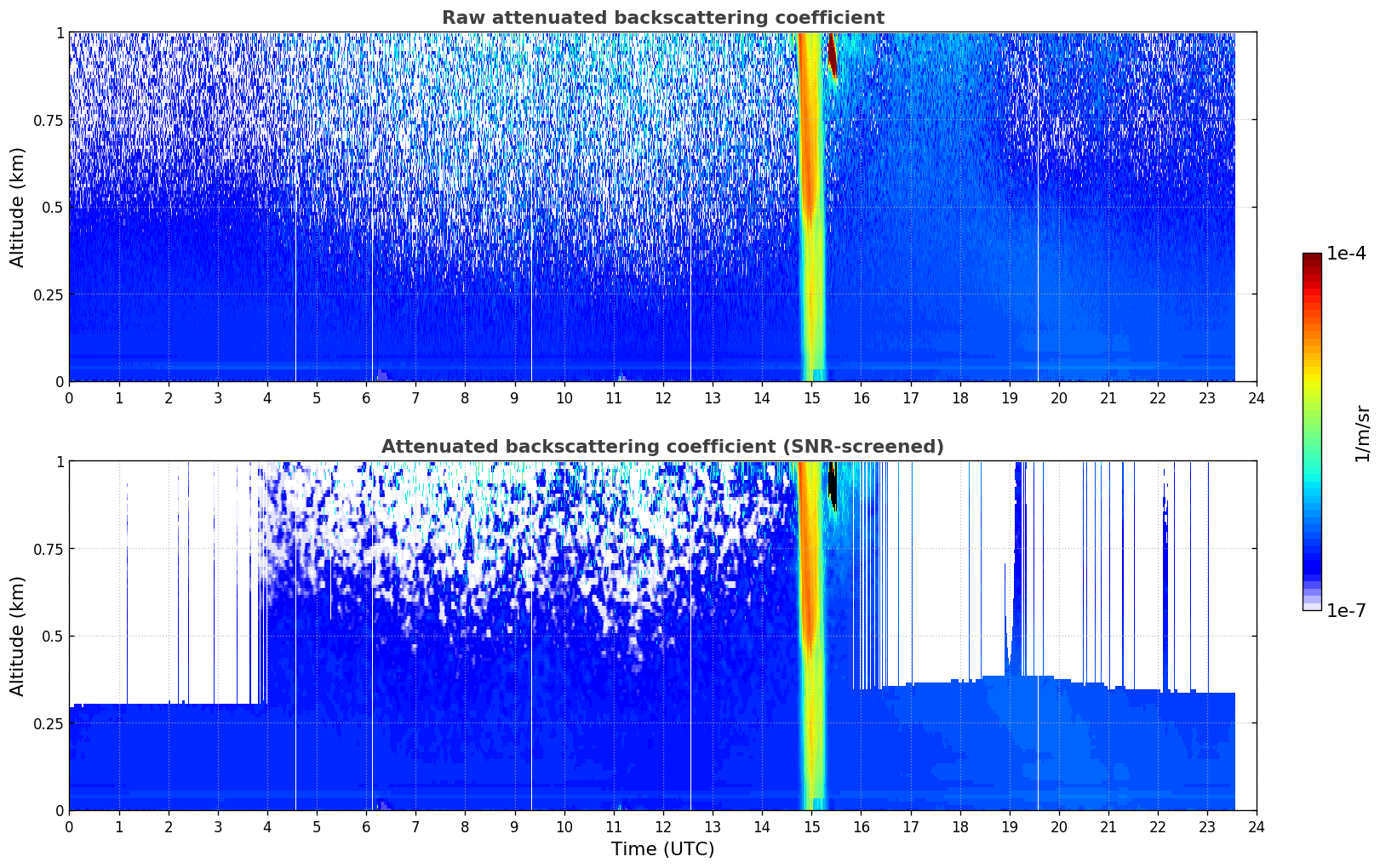The height and width of the screenshot is (868, 1380).
Task: Click tick label "24" on the bottom time axis
Action: [x=1257, y=826]
